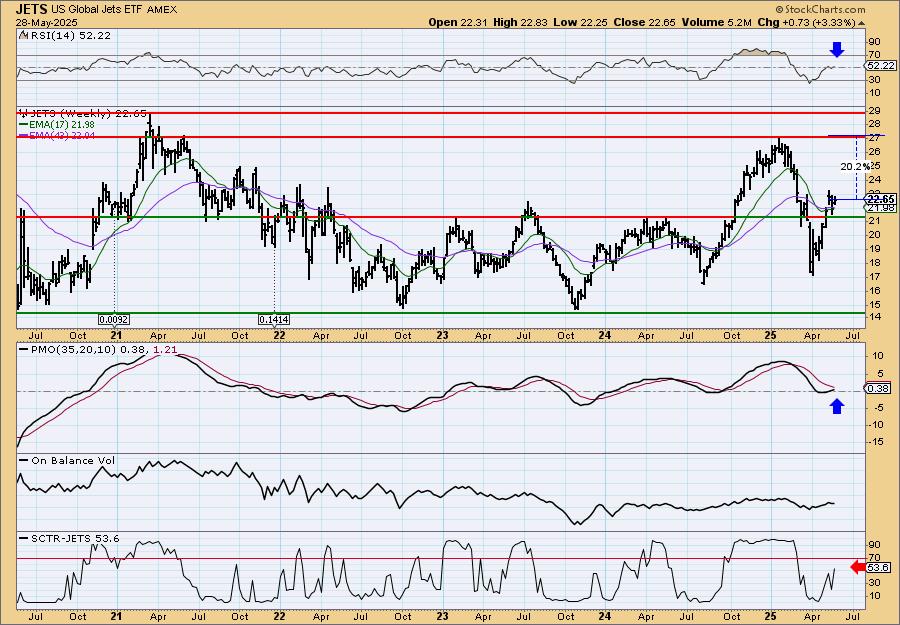Click the 30 label on SCTR axis

(x=873, y=583)
